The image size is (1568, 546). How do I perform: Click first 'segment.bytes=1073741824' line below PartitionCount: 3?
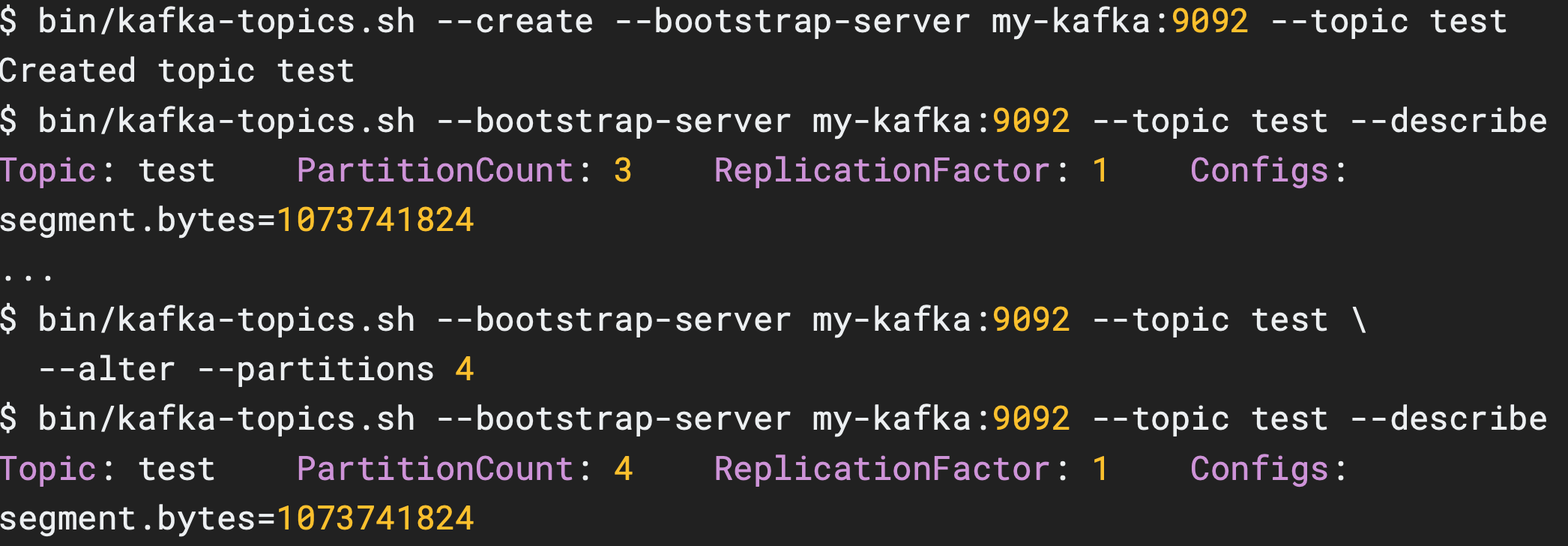point(237,220)
